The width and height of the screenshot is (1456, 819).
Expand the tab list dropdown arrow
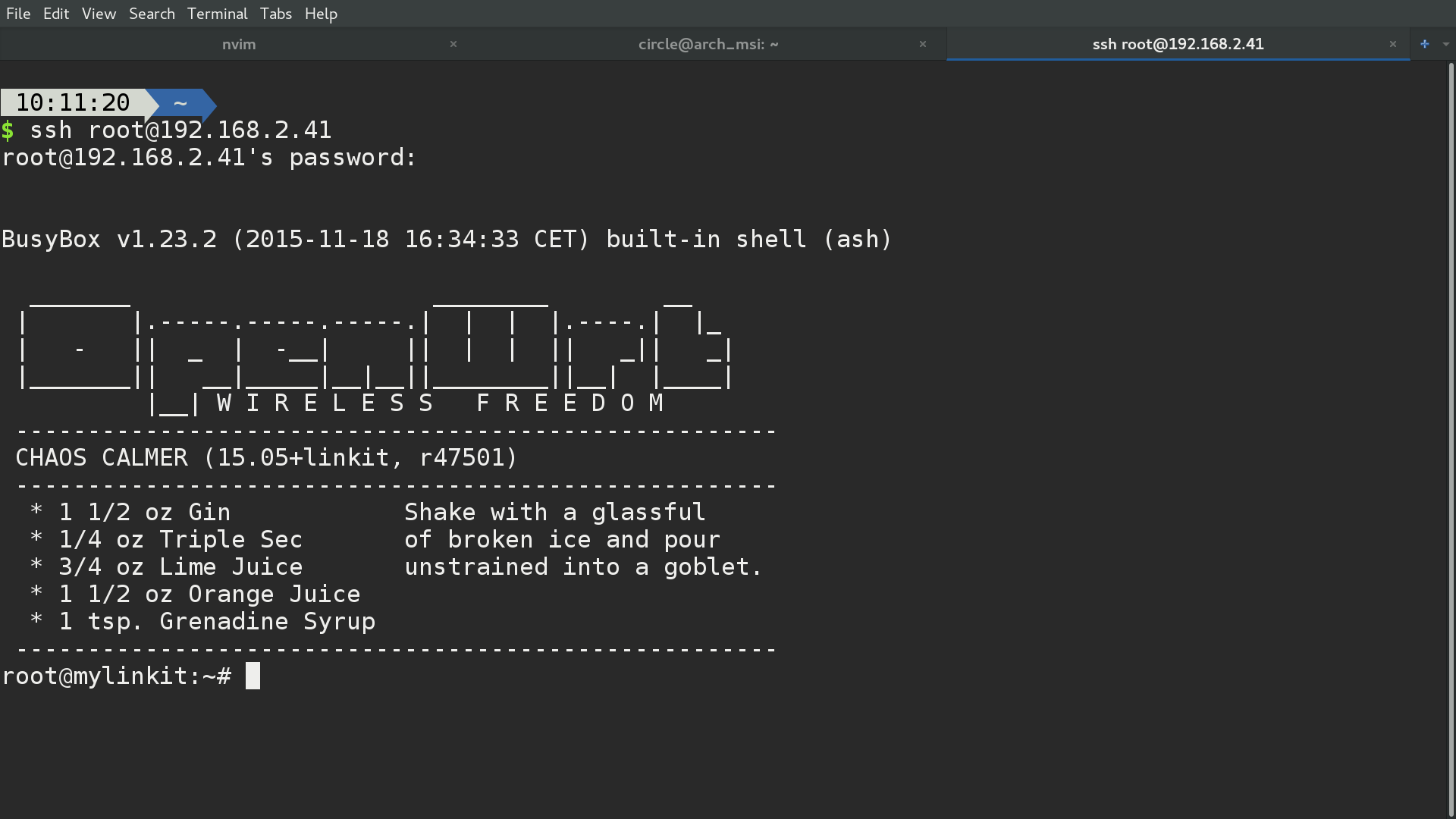[1446, 44]
